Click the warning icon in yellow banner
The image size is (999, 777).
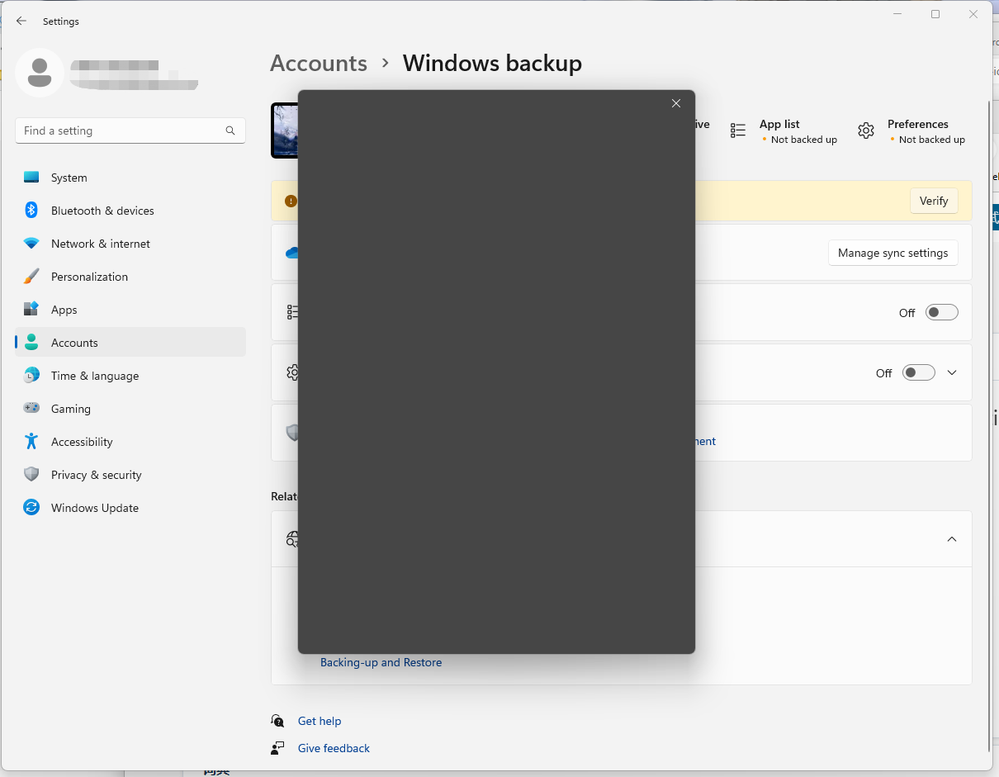pos(291,201)
